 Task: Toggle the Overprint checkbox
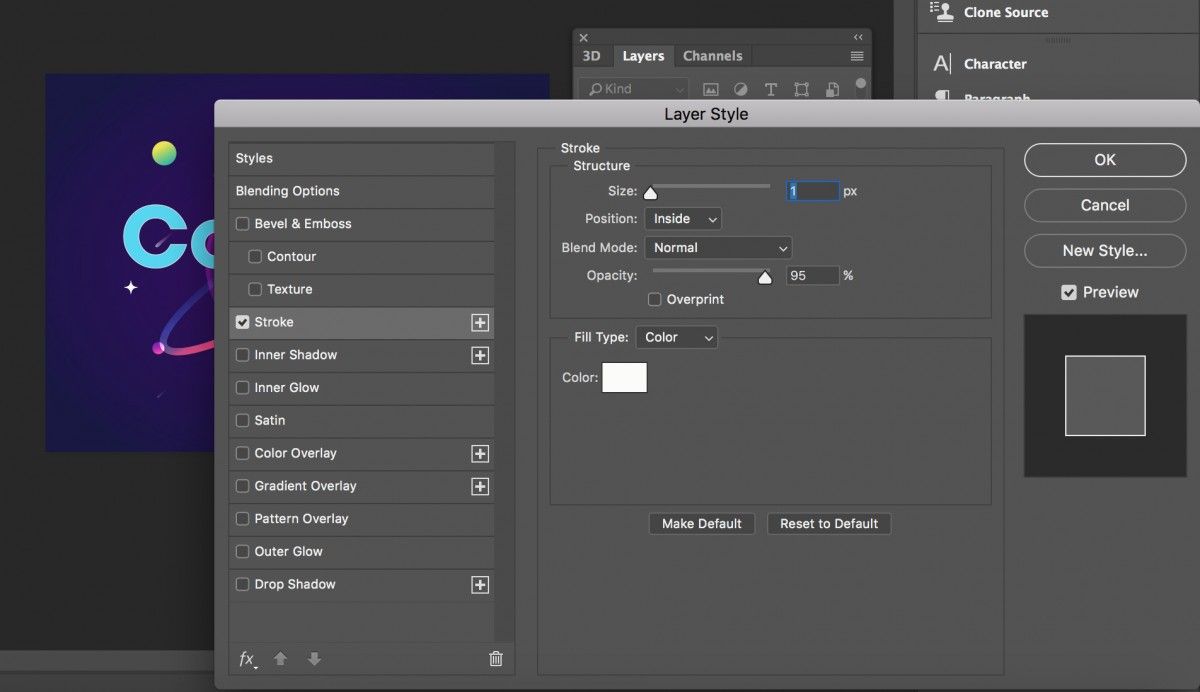[x=655, y=299]
